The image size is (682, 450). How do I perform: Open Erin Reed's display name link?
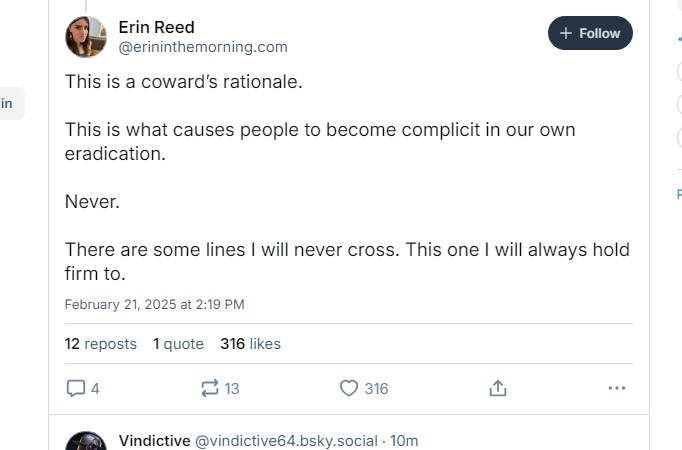pos(156,27)
